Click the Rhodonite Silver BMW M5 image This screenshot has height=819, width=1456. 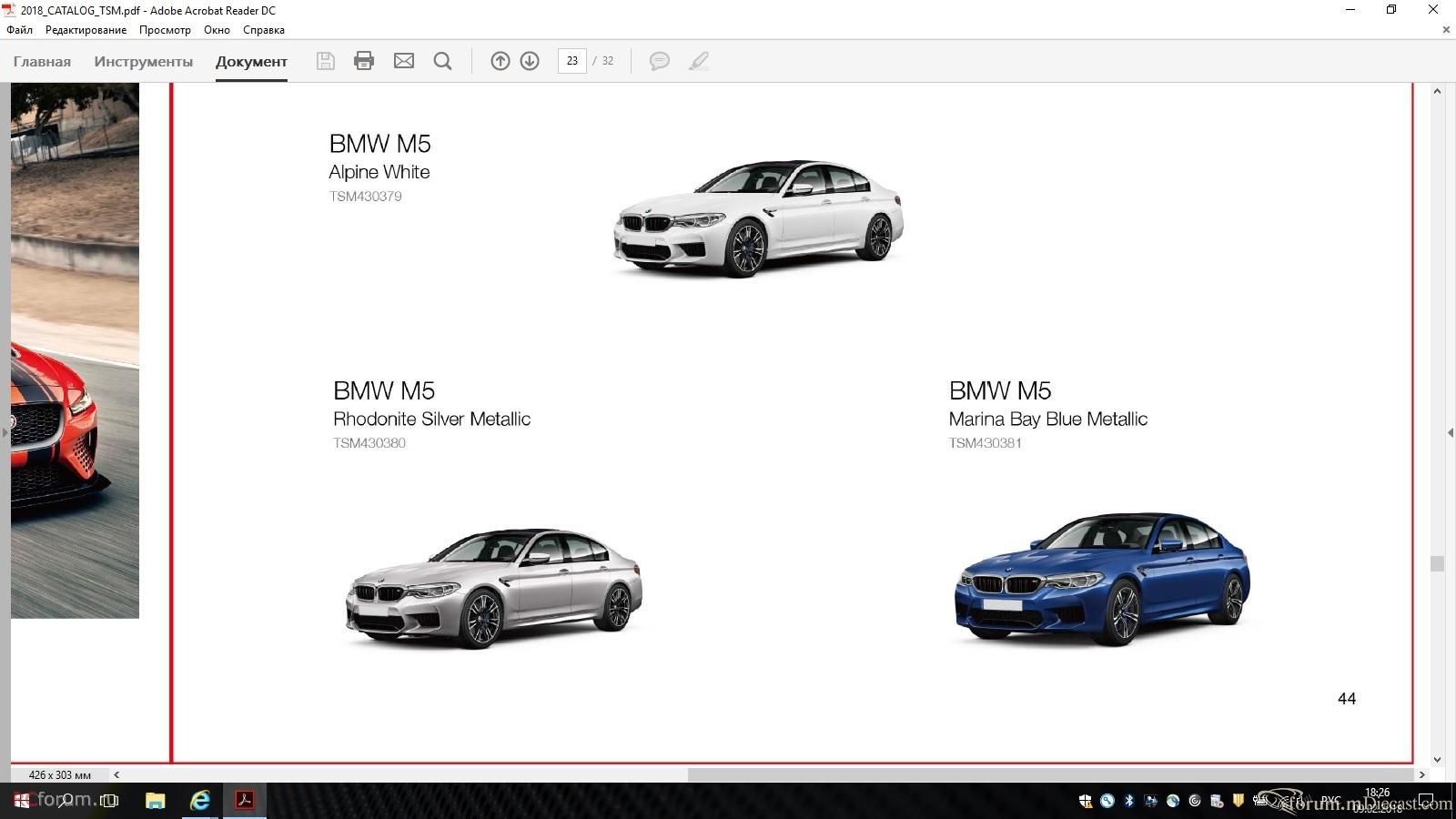(x=494, y=588)
